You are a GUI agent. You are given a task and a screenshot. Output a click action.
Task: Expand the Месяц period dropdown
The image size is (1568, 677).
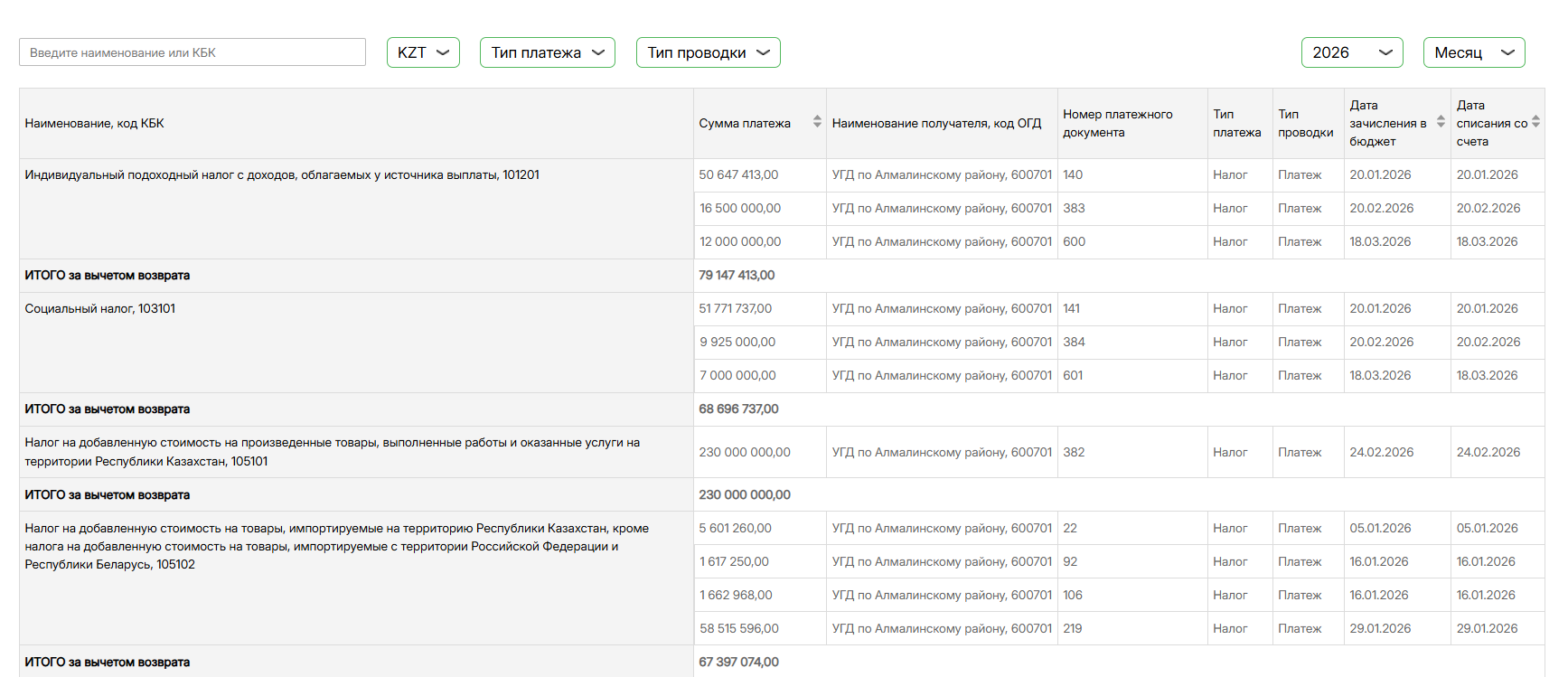point(1473,52)
